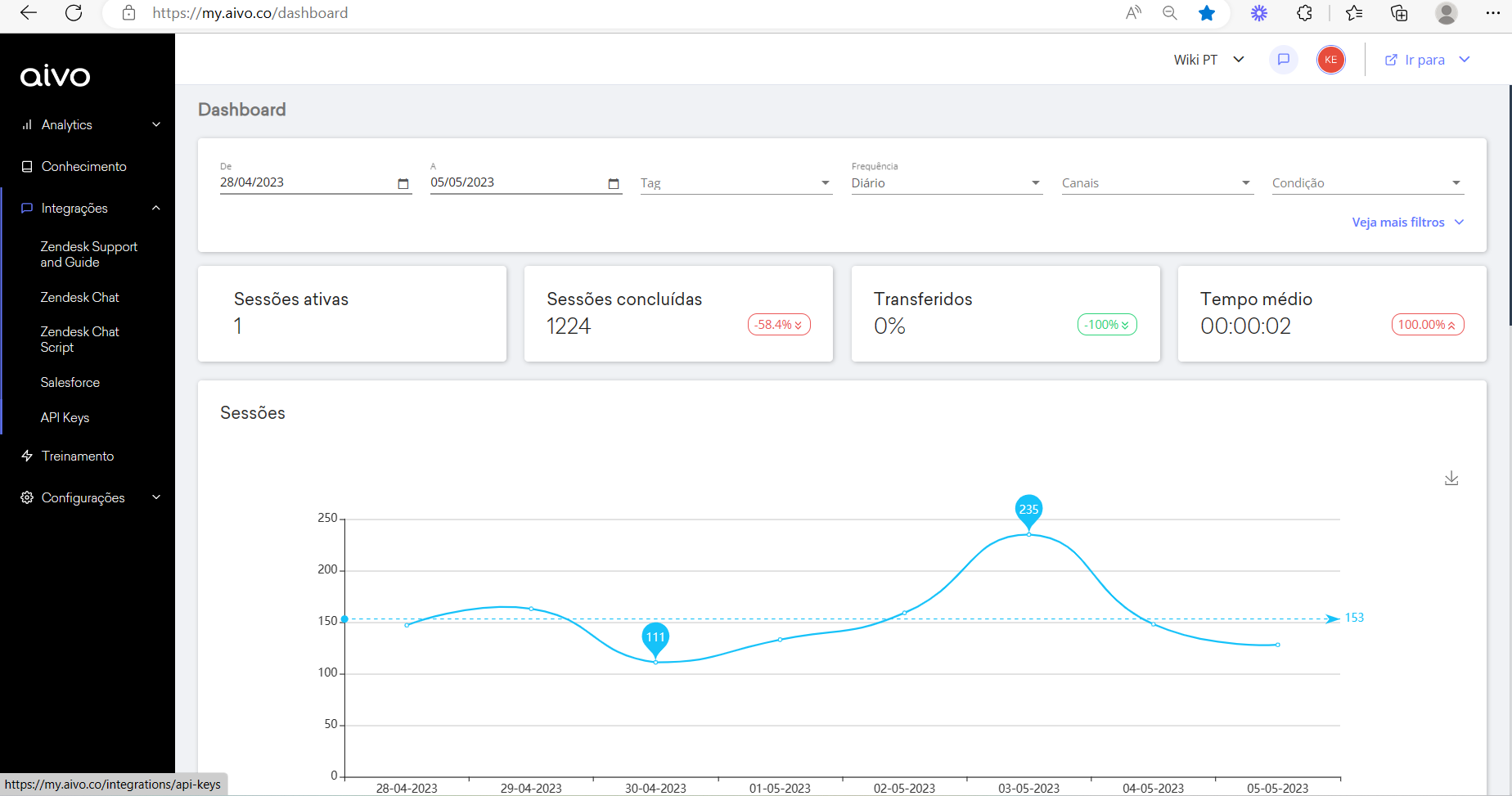Expand the Analytics sidebar menu

coord(90,125)
